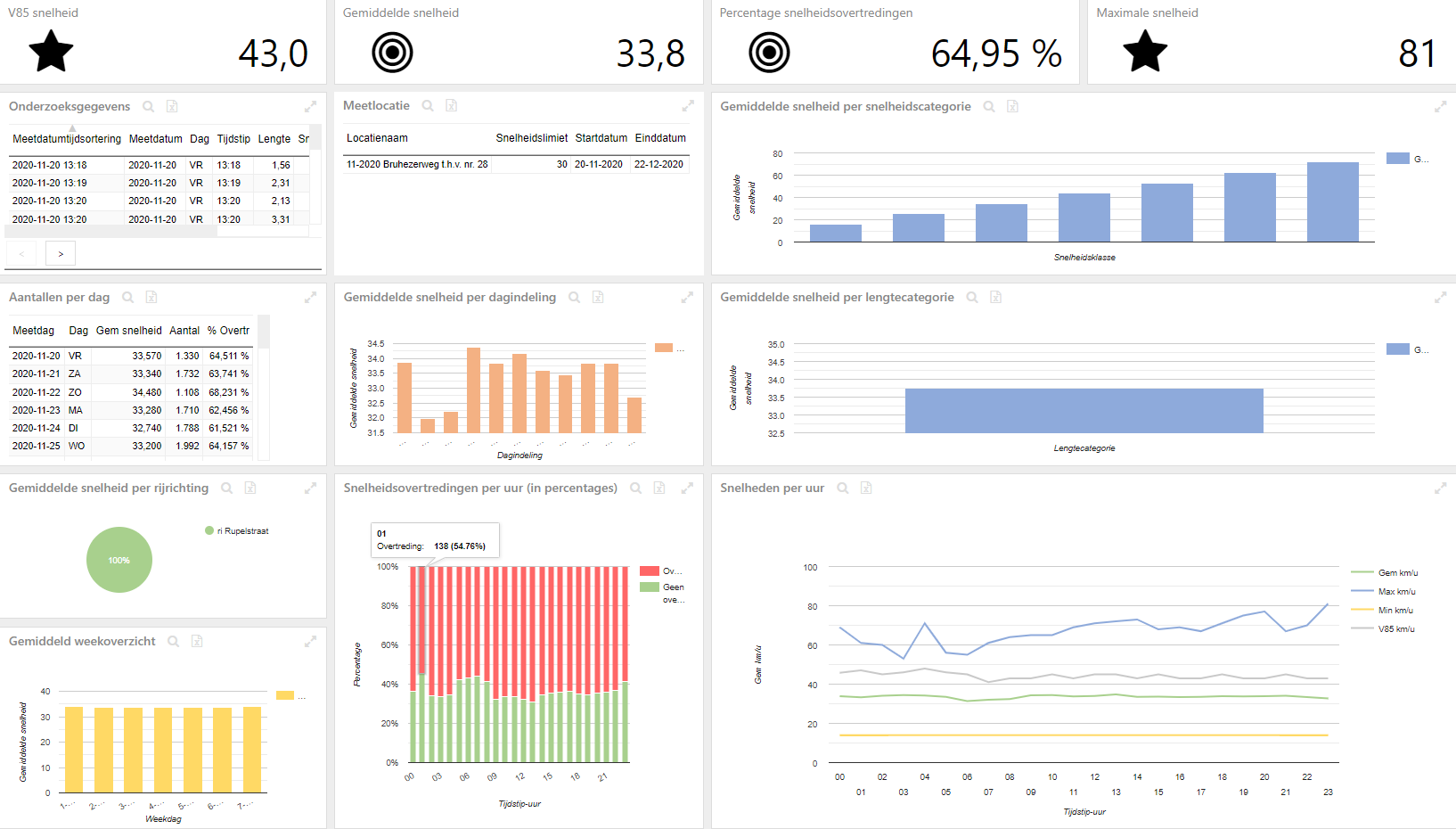The height and width of the screenshot is (829, 1456).
Task: Click the Snelheidslimiet column header
Action: pos(532,138)
